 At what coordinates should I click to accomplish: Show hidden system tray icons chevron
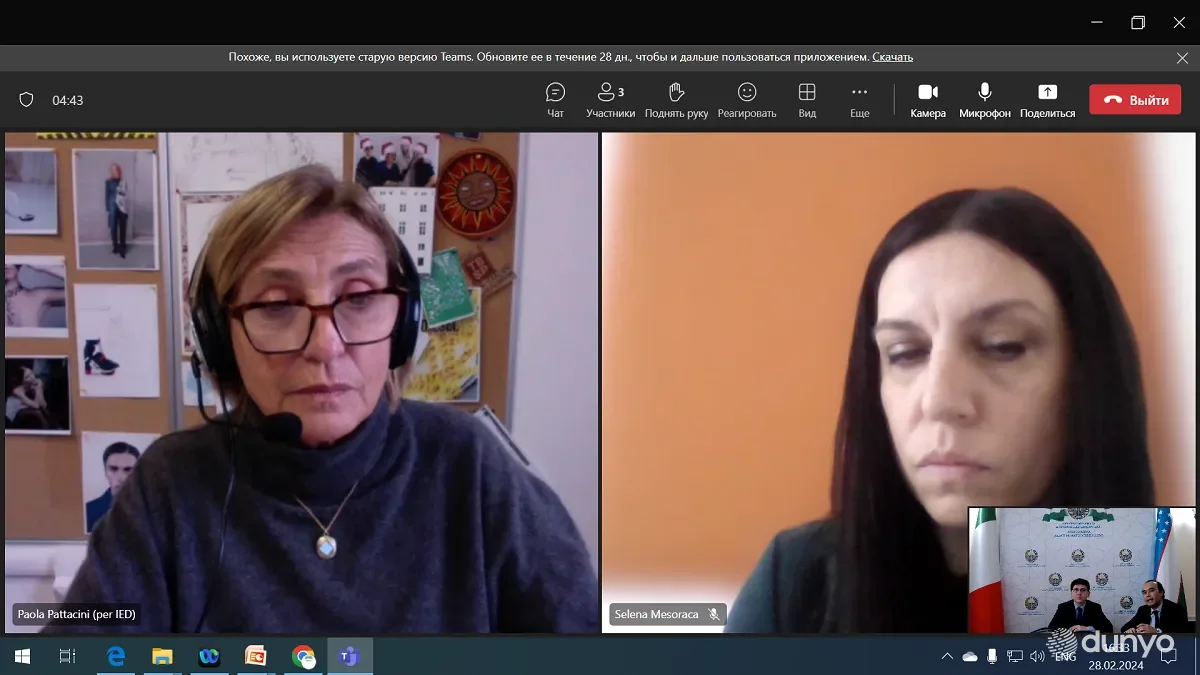click(x=947, y=656)
